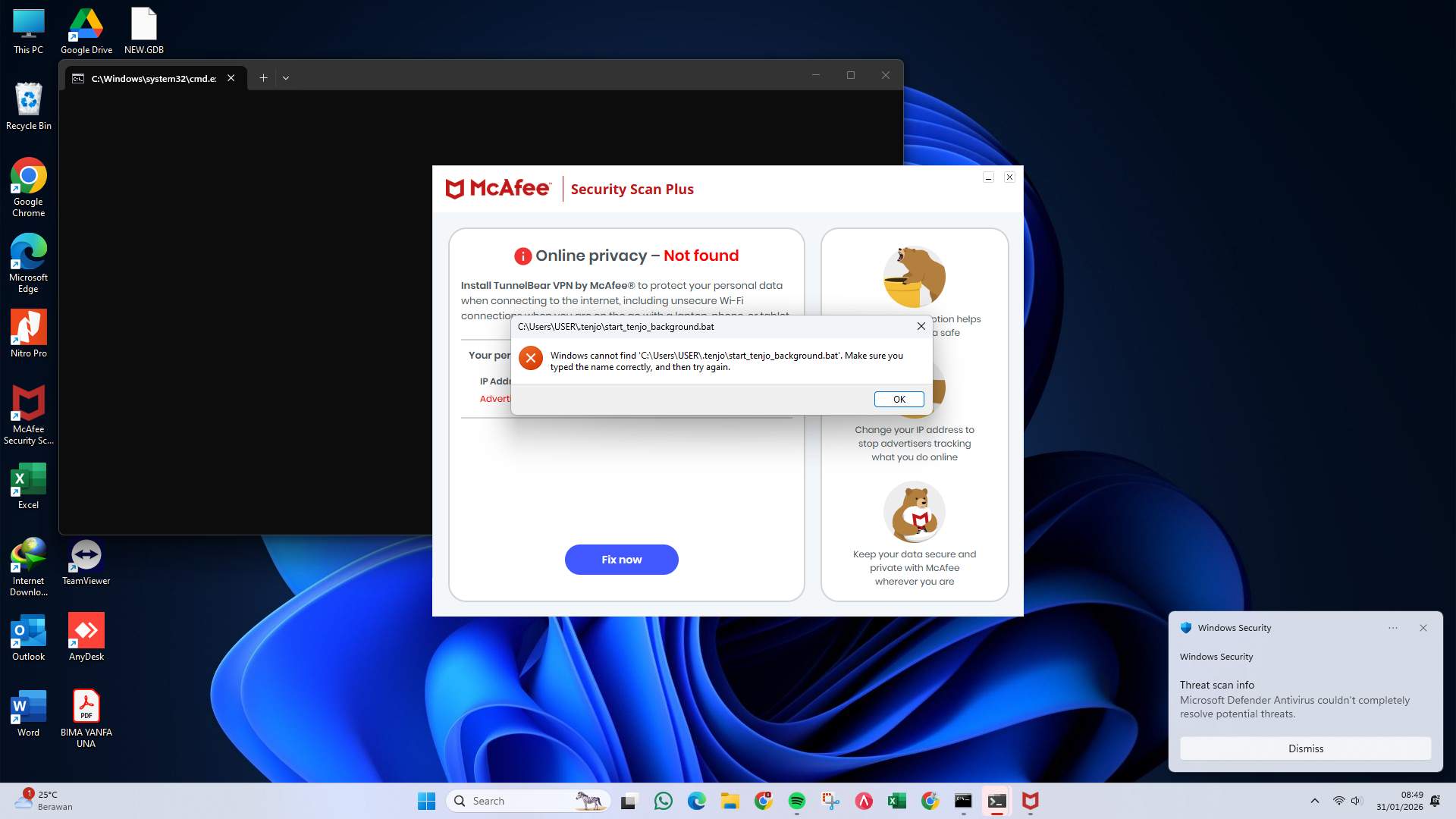Expand hidden icons in the system tray

(1314, 800)
